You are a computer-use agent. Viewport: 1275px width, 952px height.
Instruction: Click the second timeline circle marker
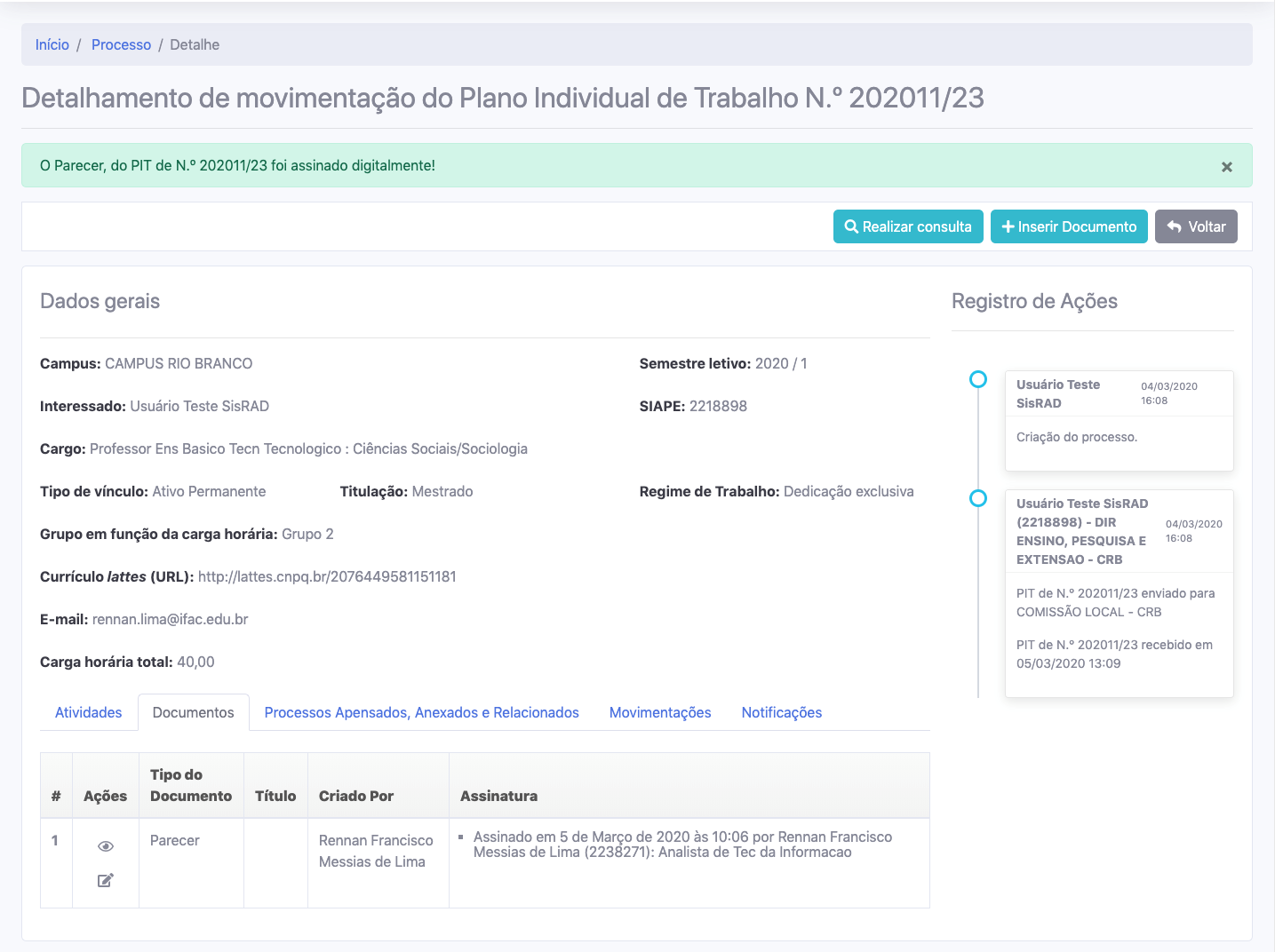click(x=978, y=498)
